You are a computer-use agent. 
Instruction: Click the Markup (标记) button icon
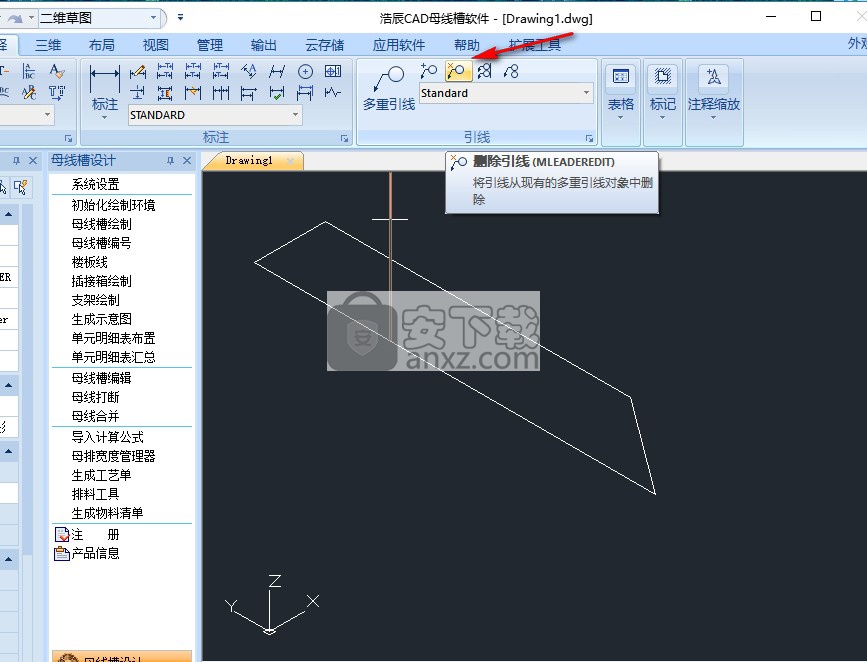click(x=662, y=76)
